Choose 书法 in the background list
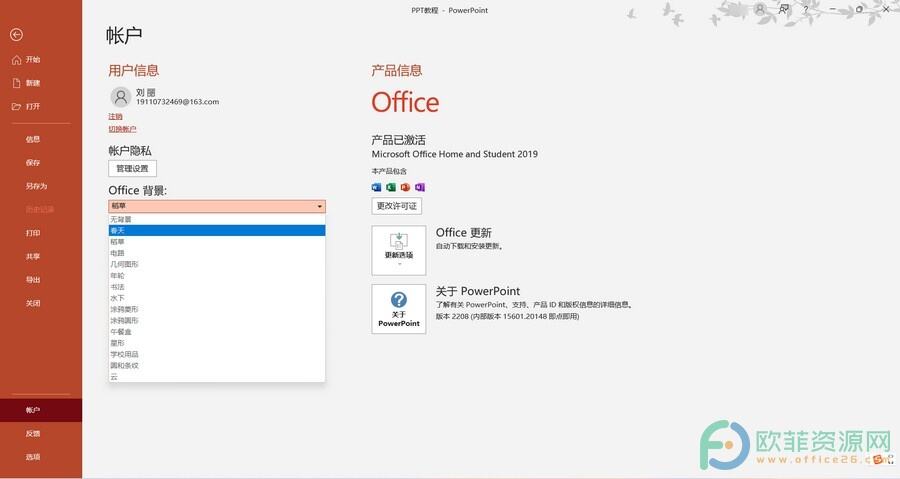This screenshot has height=479, width=900. click(217, 287)
